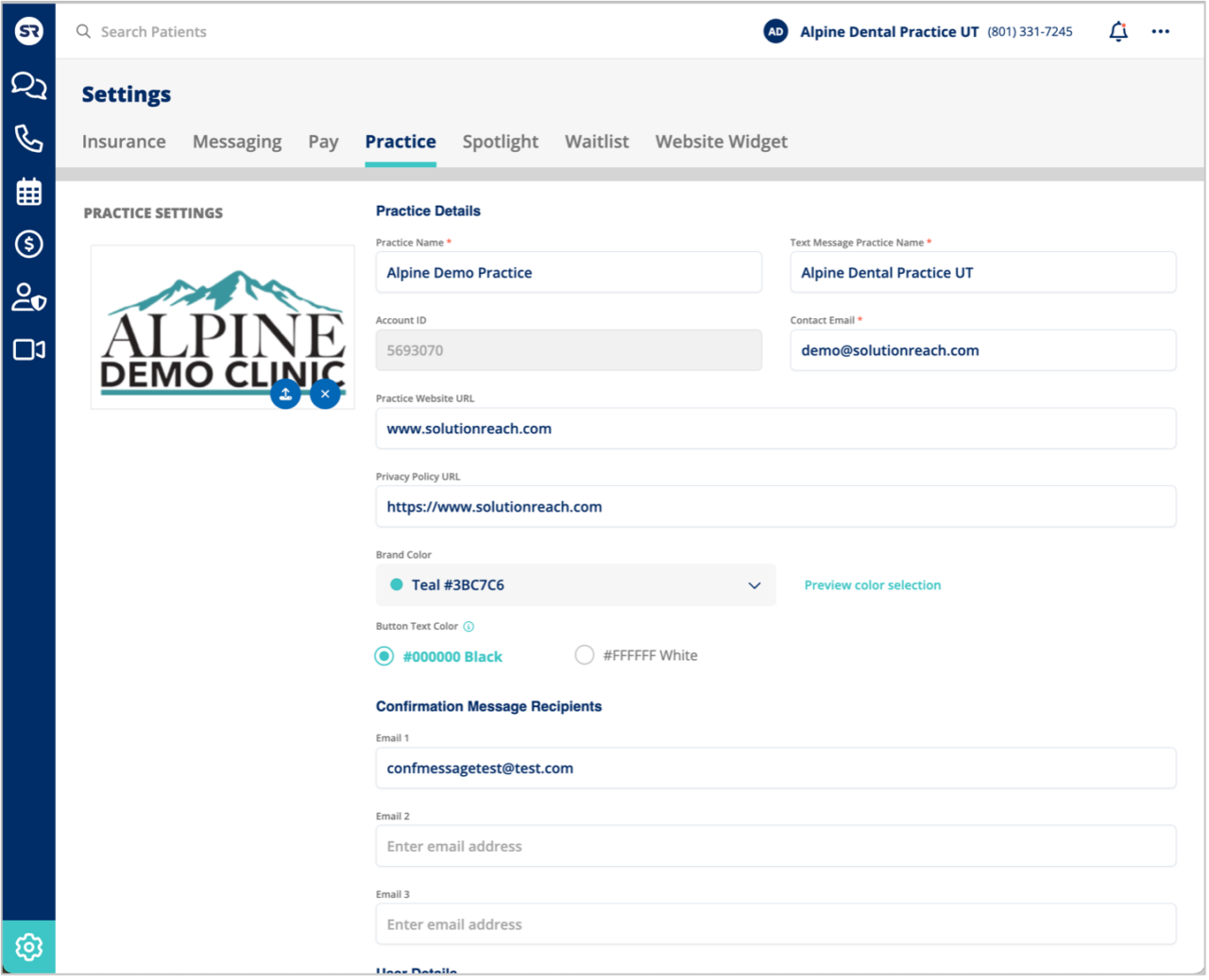Click the Email 3 empty field
Image resolution: width=1209 pixels, height=980 pixels.
click(x=775, y=924)
